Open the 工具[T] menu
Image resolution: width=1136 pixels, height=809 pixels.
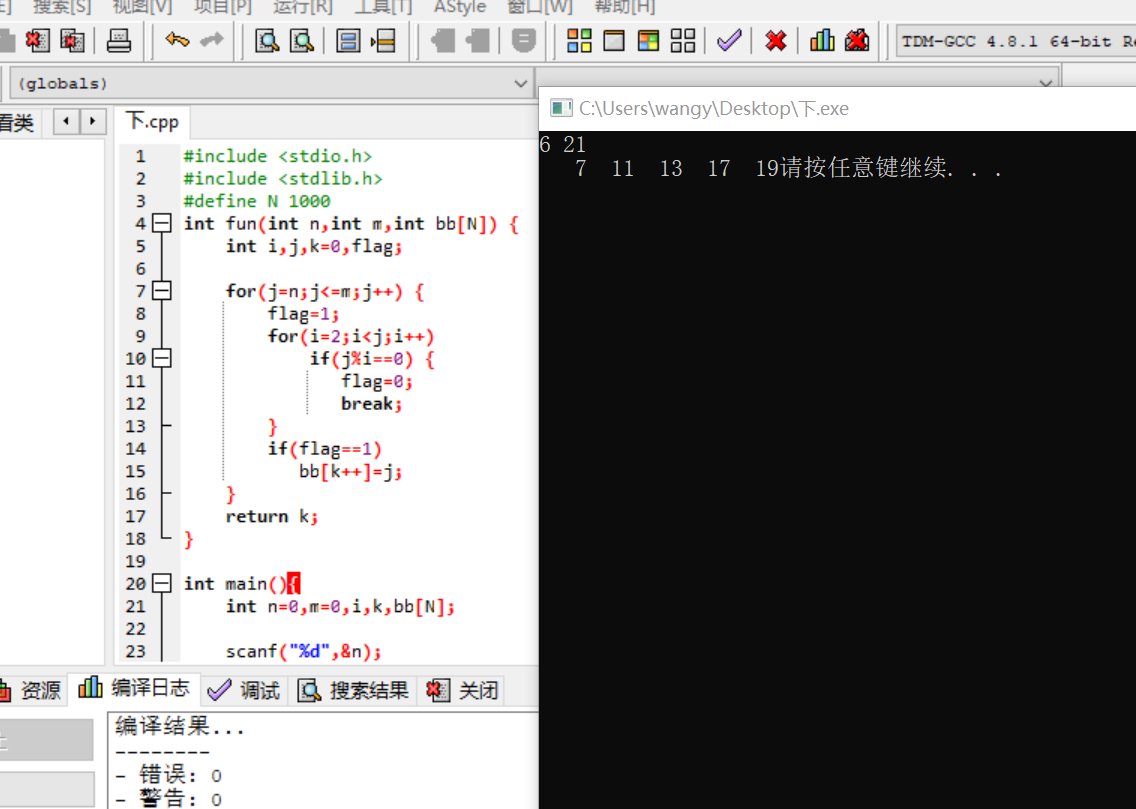point(383,7)
